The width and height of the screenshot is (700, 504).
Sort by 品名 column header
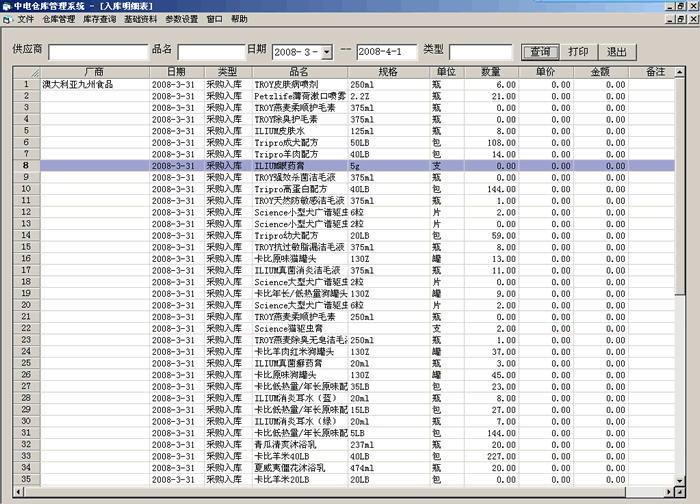point(299,72)
